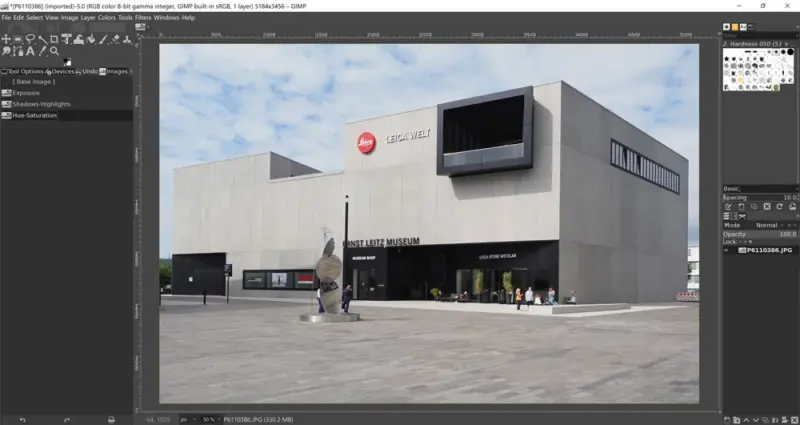800x425 pixels.
Task: Select the Text tool
Action: tap(30, 51)
